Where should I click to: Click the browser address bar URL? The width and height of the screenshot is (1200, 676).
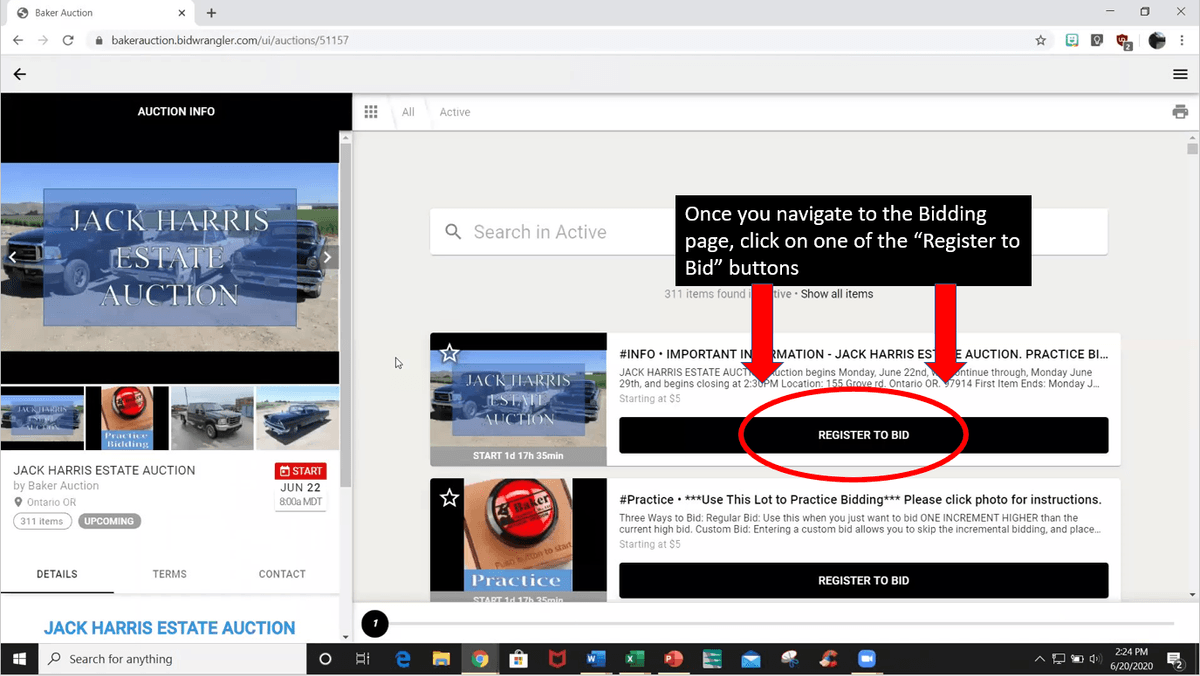(229, 41)
